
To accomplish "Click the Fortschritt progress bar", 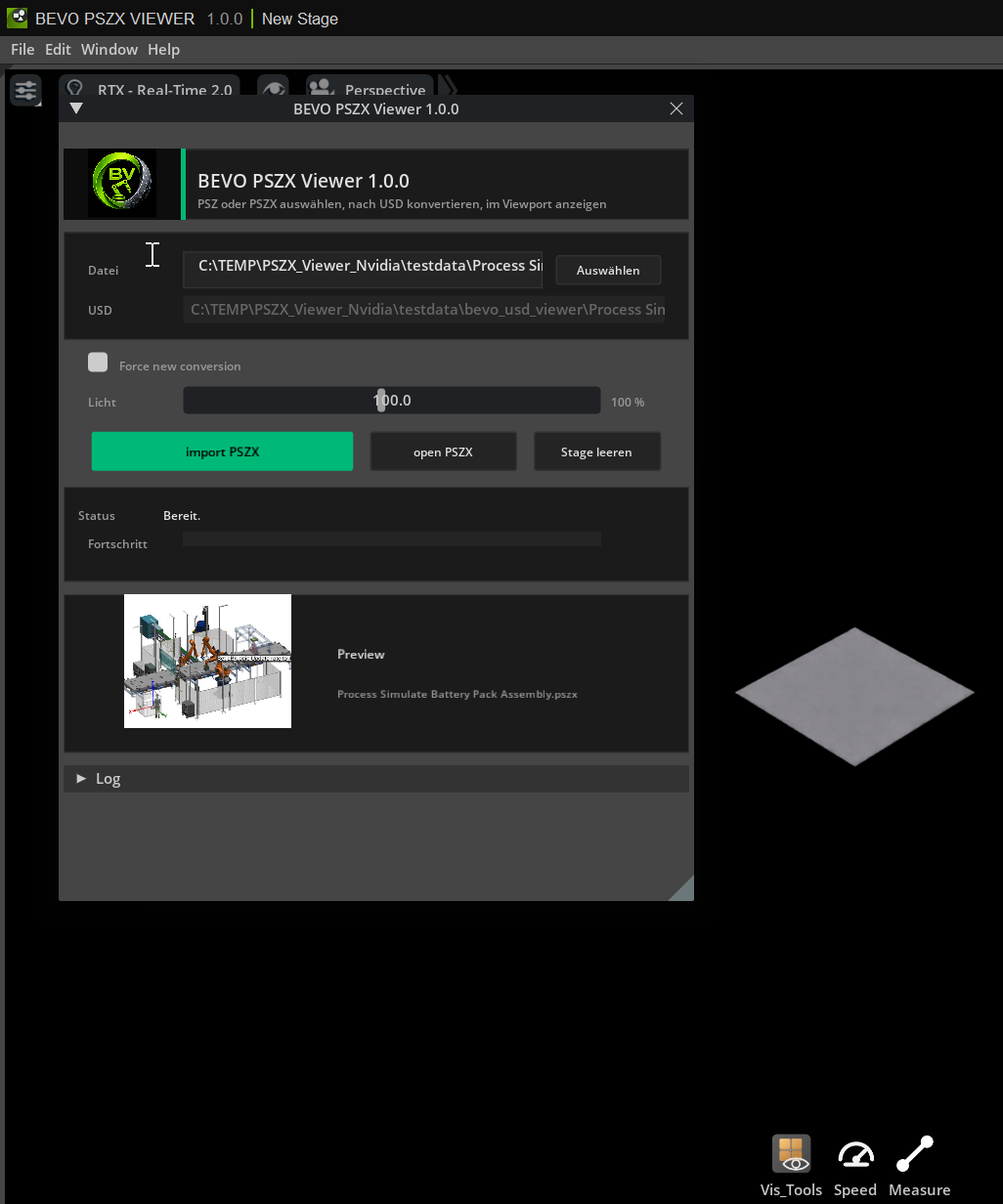I will pyautogui.click(x=392, y=539).
